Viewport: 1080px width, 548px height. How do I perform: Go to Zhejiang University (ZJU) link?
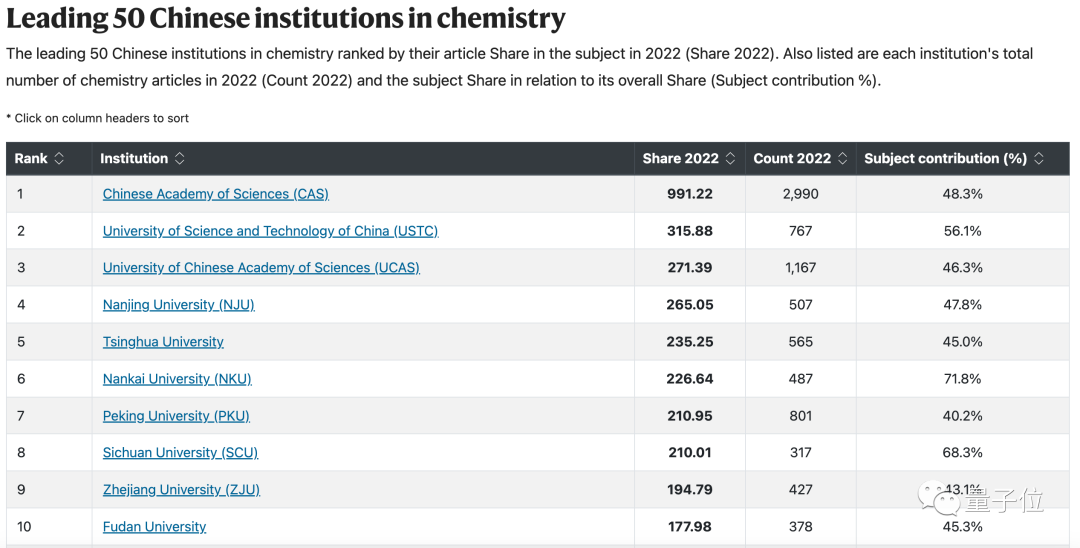coord(181,490)
